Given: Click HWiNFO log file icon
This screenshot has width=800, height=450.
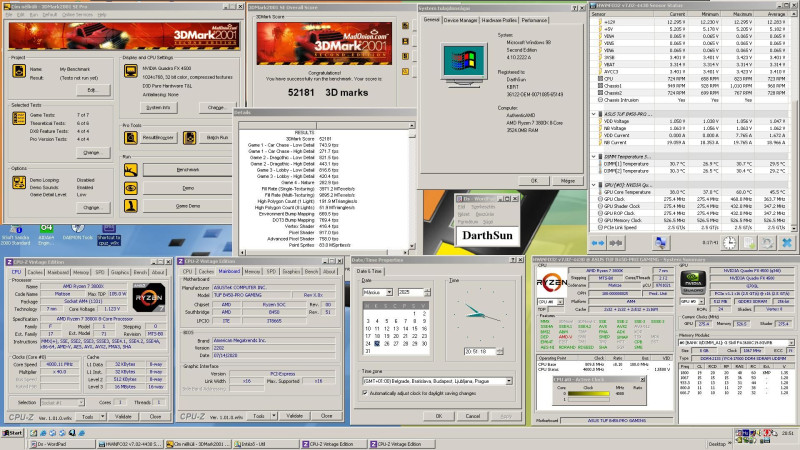Looking at the screenshot, I should 748,243.
